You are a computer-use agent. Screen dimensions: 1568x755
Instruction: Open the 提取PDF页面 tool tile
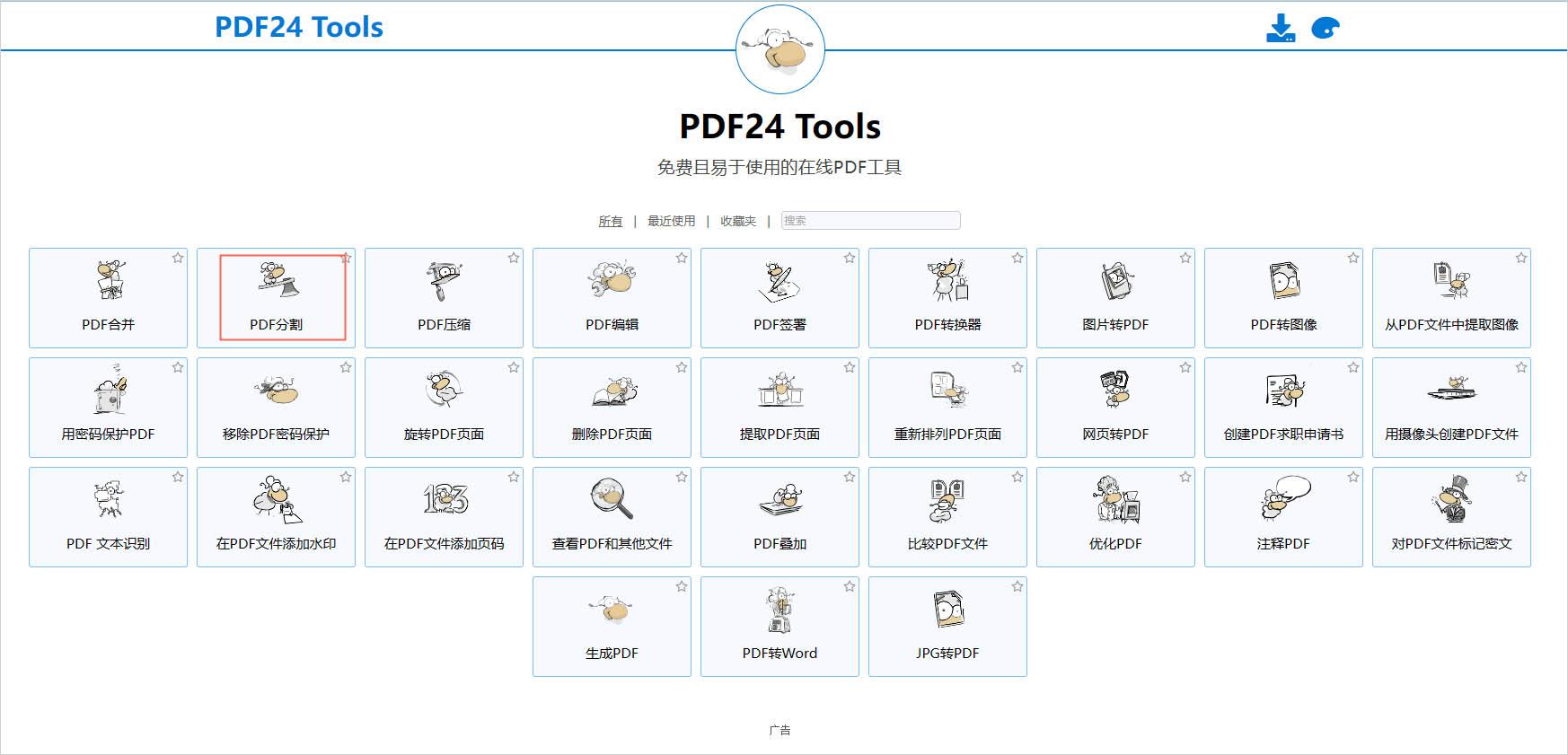[780, 408]
